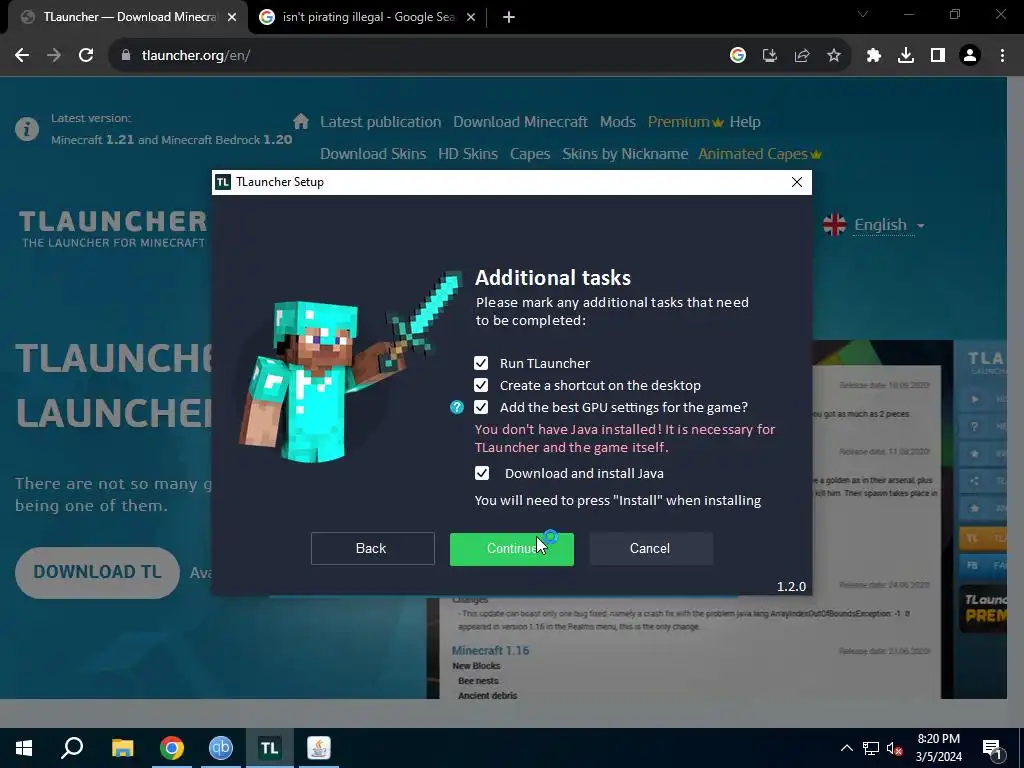Click the TLAUNCHER site logo

pyautogui.click(x=113, y=229)
